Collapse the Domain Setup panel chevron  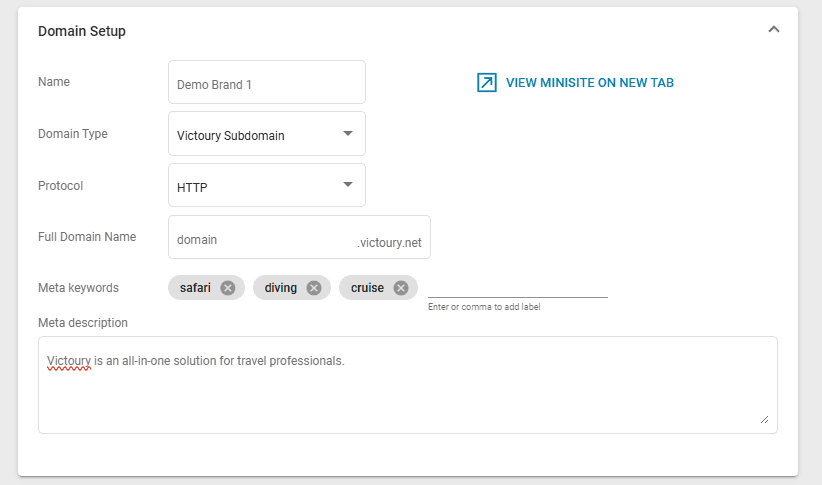click(773, 30)
